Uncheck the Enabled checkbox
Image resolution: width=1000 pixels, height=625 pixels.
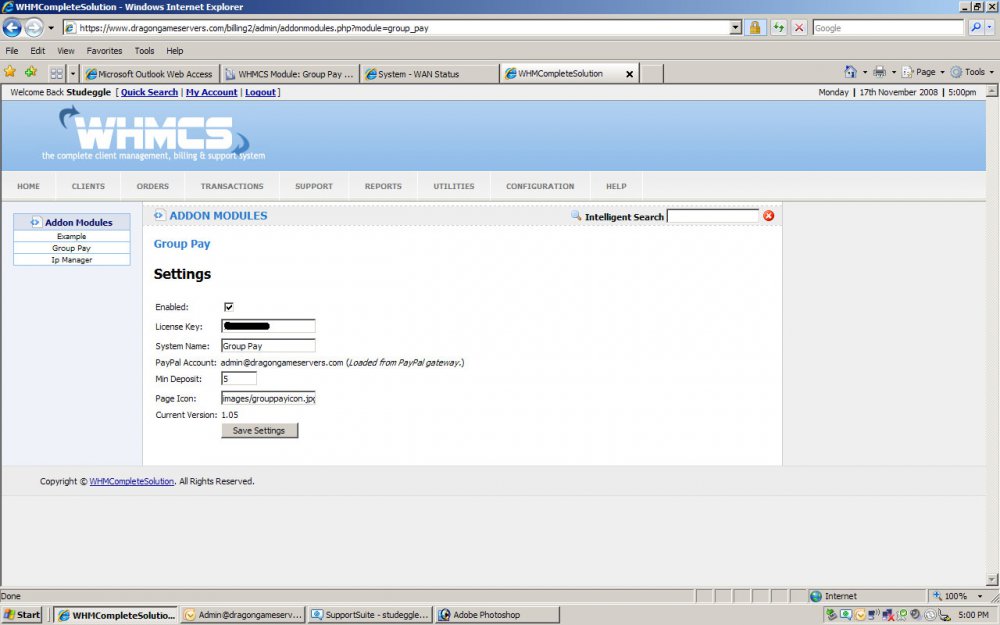(x=229, y=307)
